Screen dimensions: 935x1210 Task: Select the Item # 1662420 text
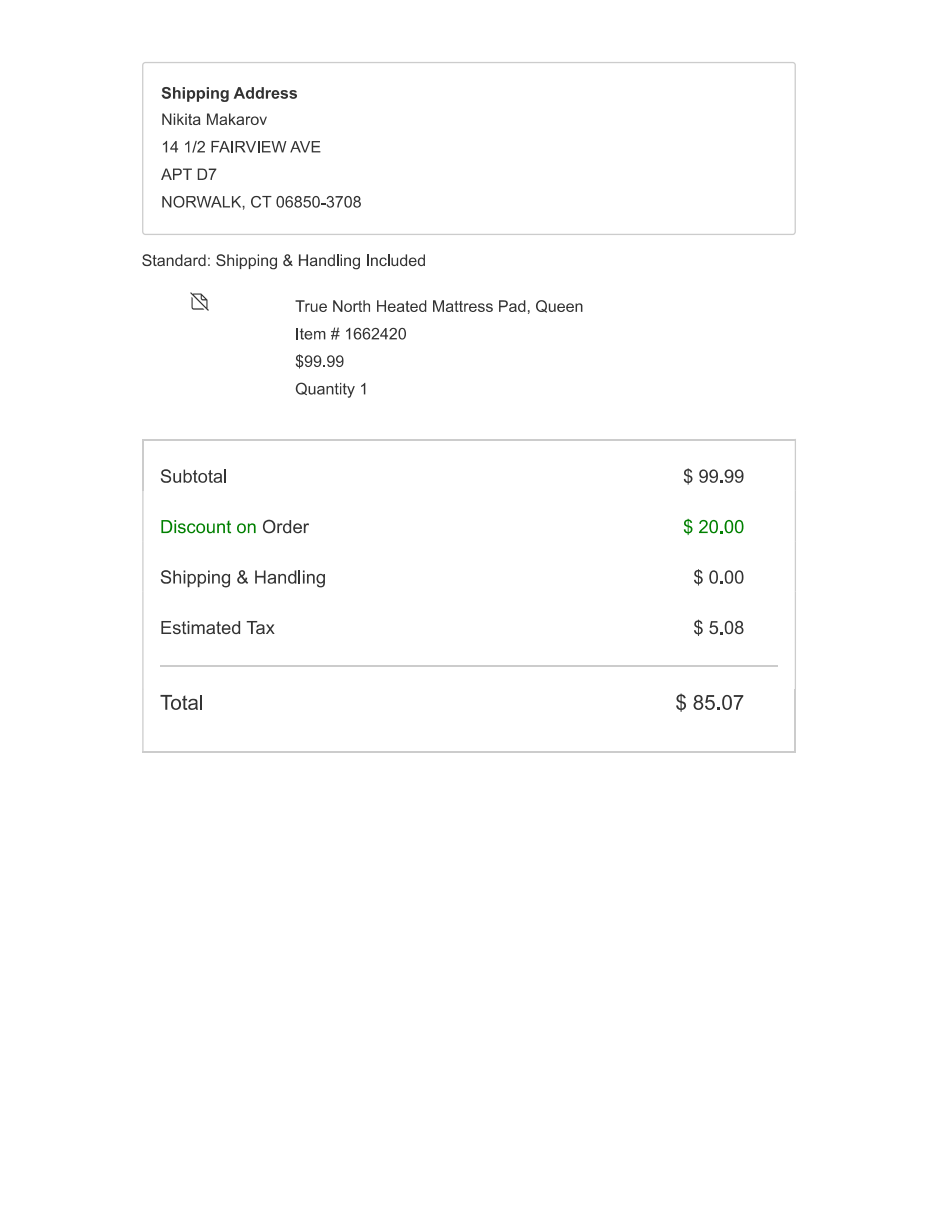click(351, 334)
